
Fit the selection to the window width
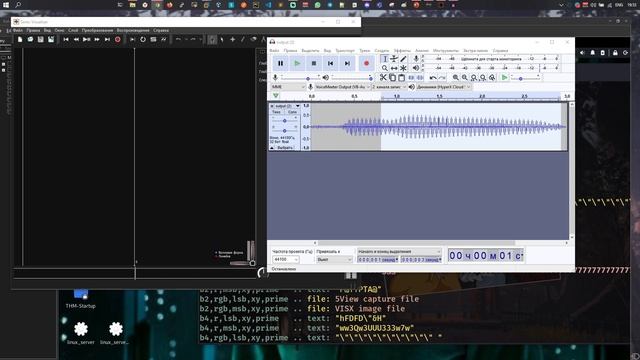coord(474,78)
